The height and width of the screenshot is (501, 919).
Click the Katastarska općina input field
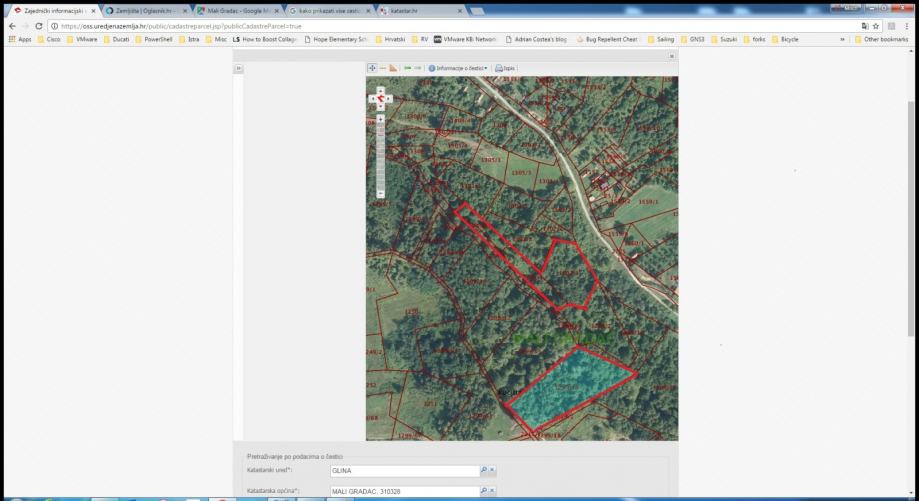(403, 491)
